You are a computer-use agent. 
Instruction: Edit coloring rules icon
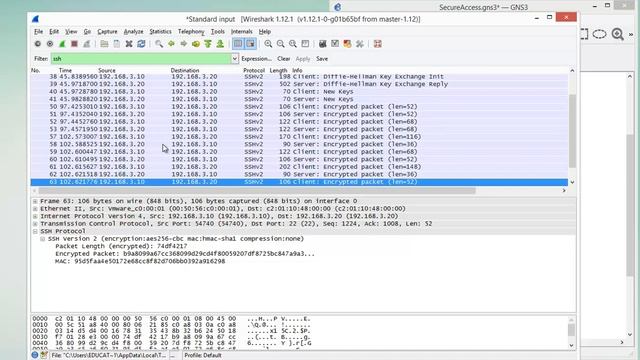(x=347, y=44)
